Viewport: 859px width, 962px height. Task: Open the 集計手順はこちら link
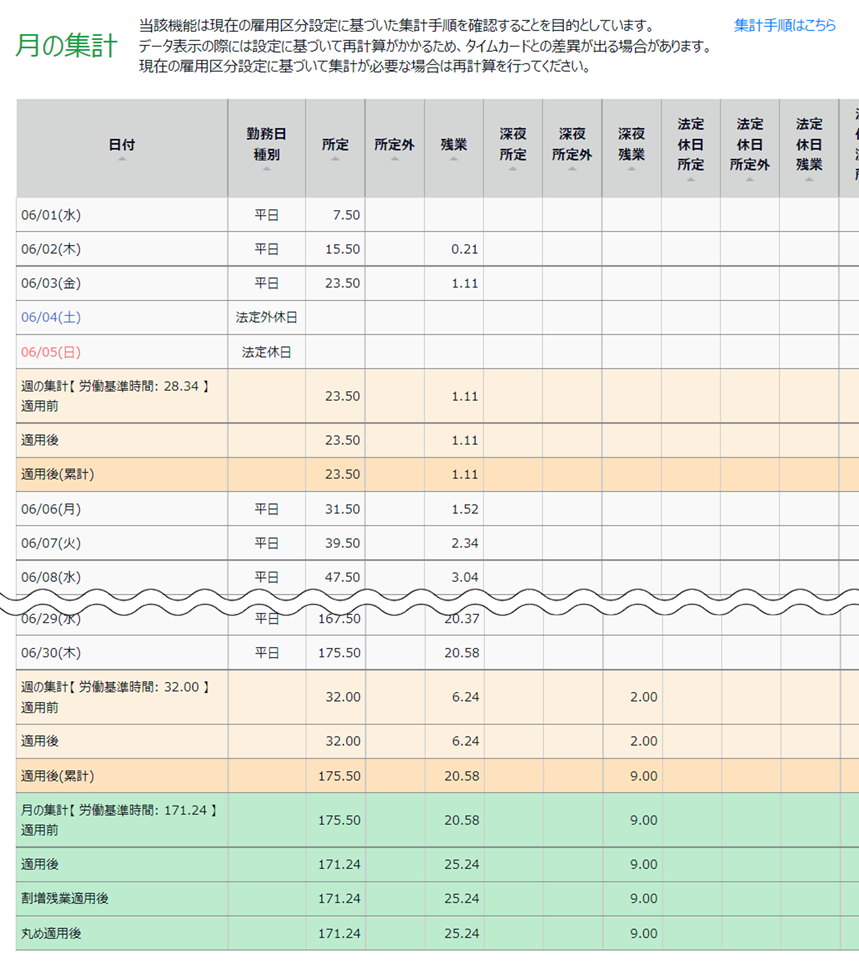(784, 25)
